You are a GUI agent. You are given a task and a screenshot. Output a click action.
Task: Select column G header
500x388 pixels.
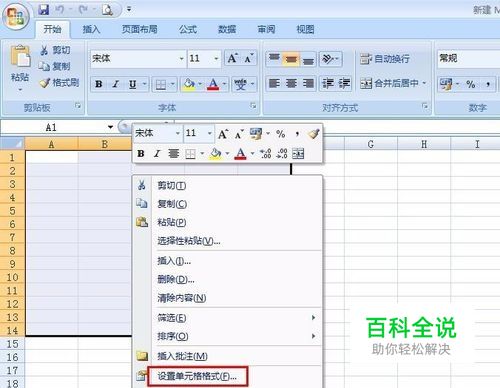[x=371, y=144]
